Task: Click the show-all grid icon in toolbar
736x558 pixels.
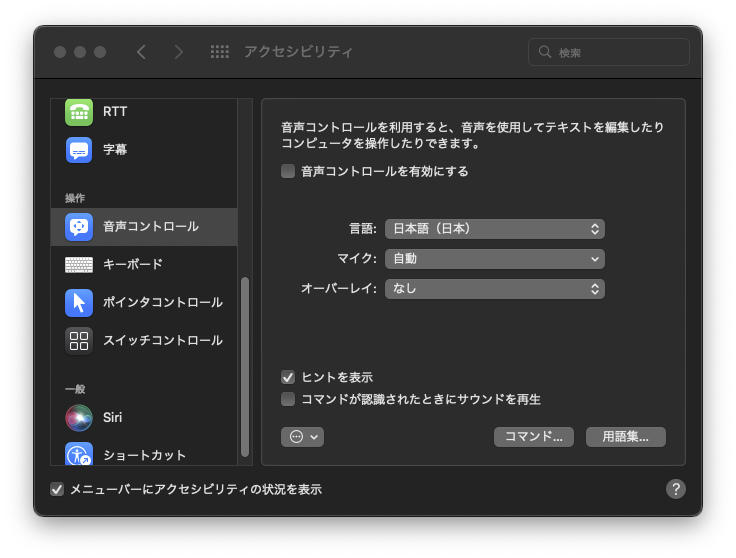Action: [x=220, y=52]
